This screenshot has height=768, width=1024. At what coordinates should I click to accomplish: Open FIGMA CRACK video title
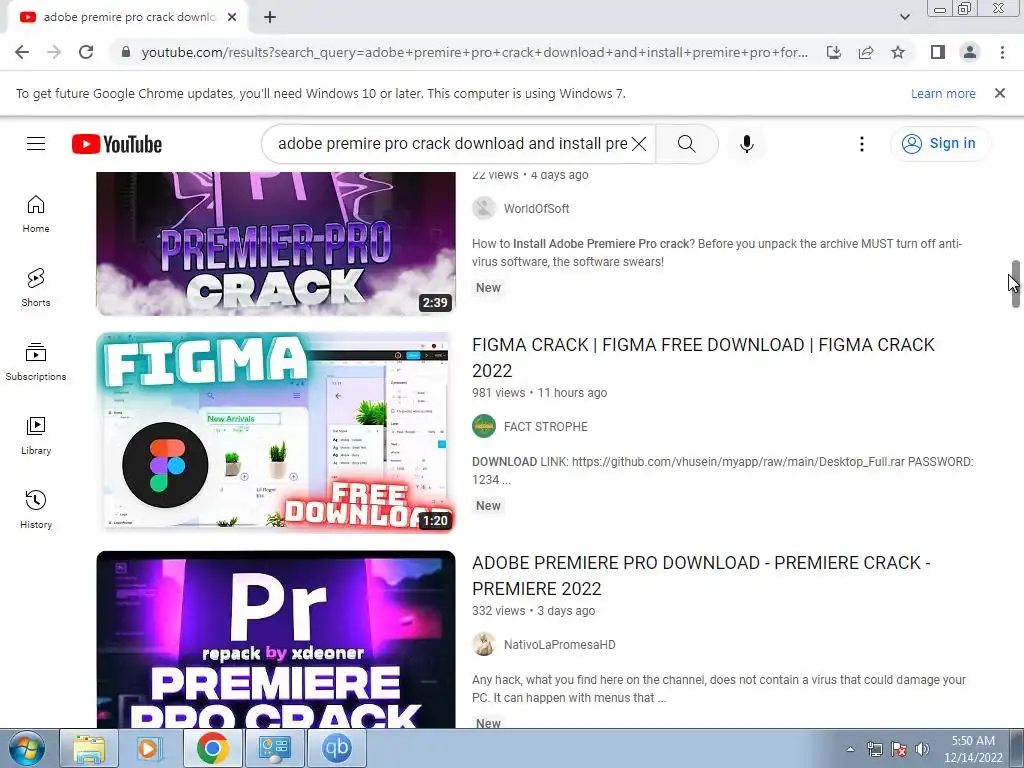coord(703,357)
